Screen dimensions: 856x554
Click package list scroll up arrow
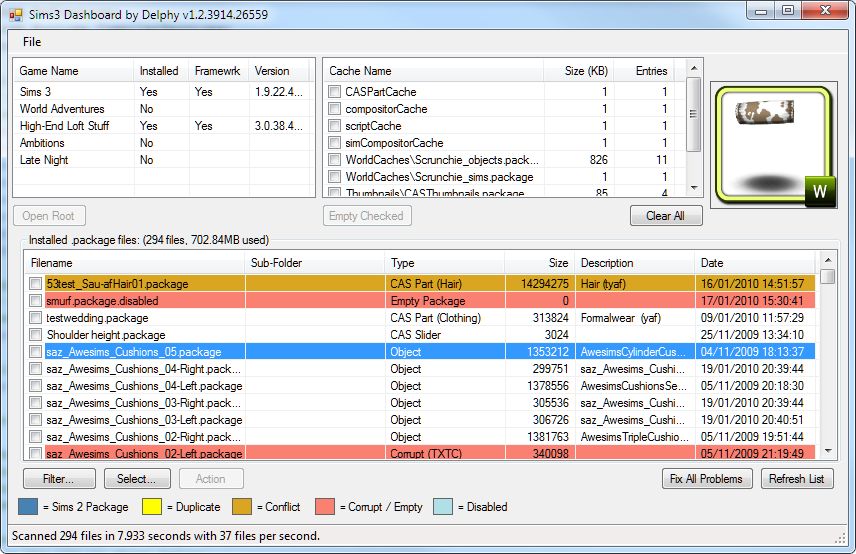coord(828,260)
